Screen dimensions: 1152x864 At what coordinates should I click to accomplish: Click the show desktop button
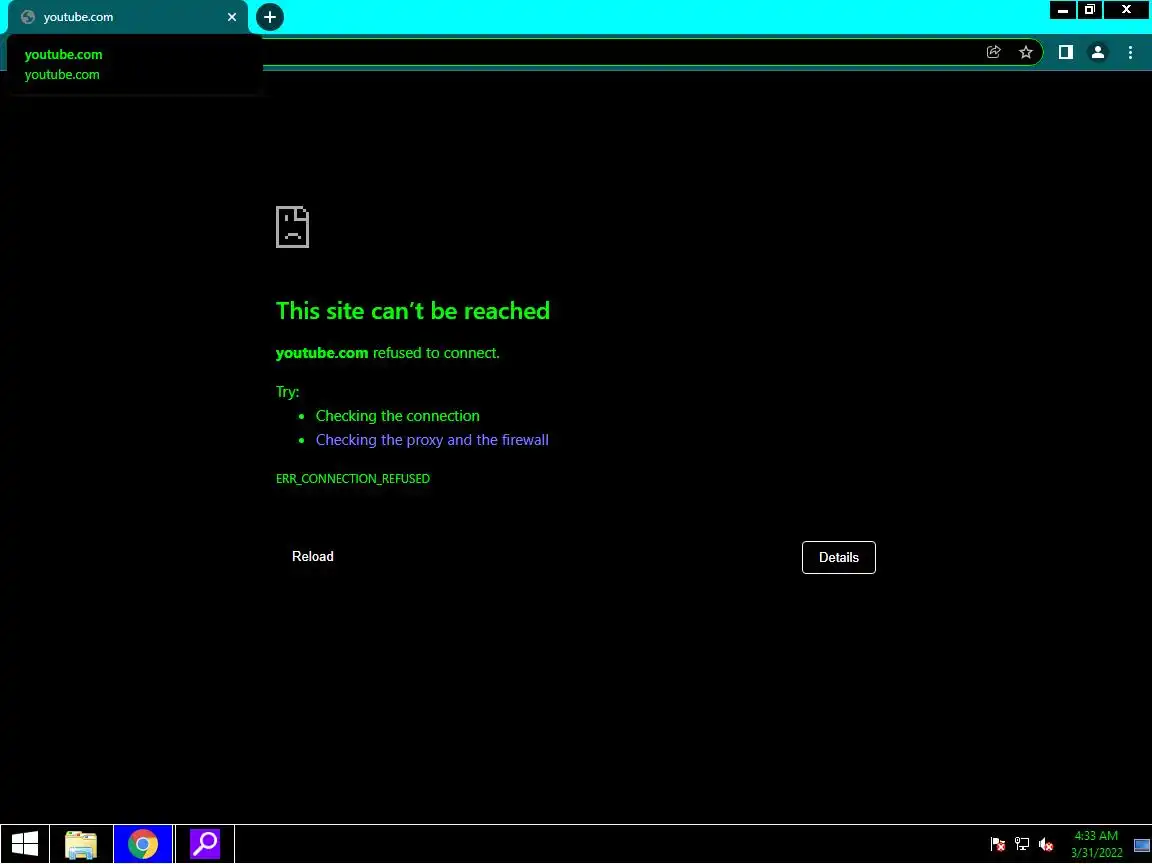[x=1142, y=844]
